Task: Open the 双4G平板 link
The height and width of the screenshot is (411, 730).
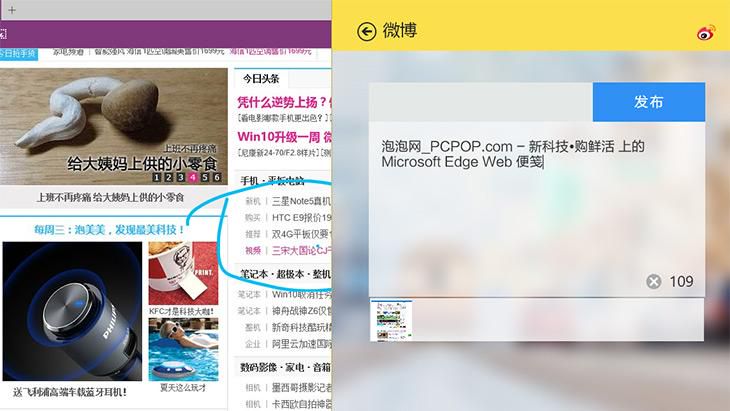Action: 301,234
